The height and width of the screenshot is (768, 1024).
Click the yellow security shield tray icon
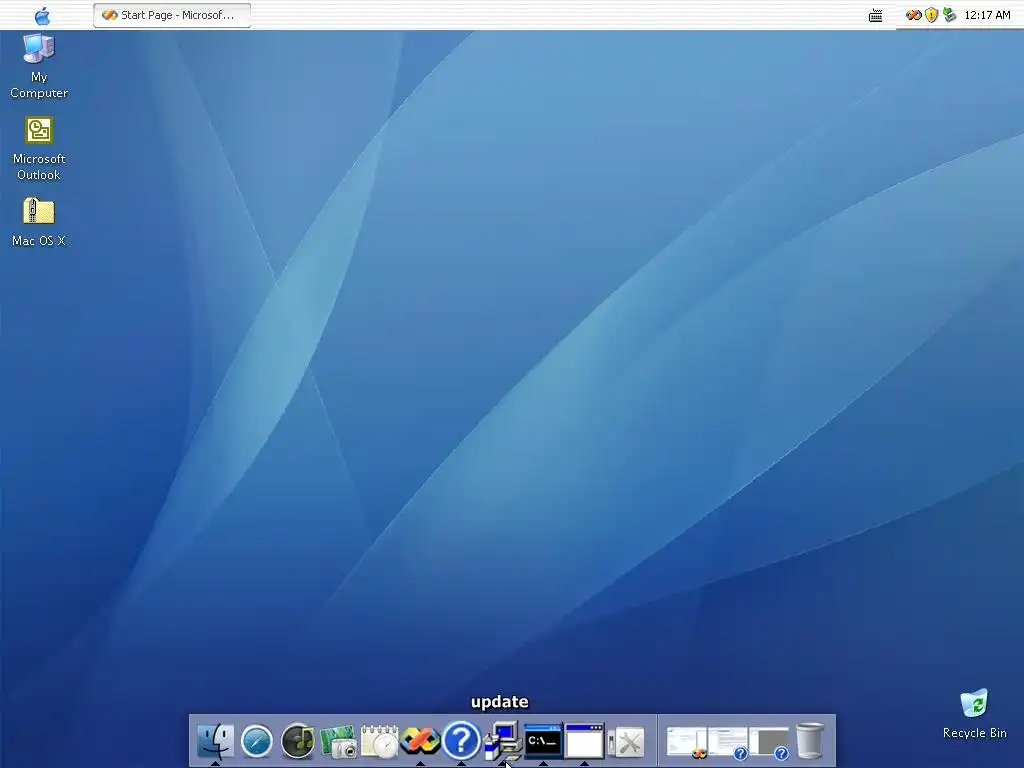[x=932, y=15]
